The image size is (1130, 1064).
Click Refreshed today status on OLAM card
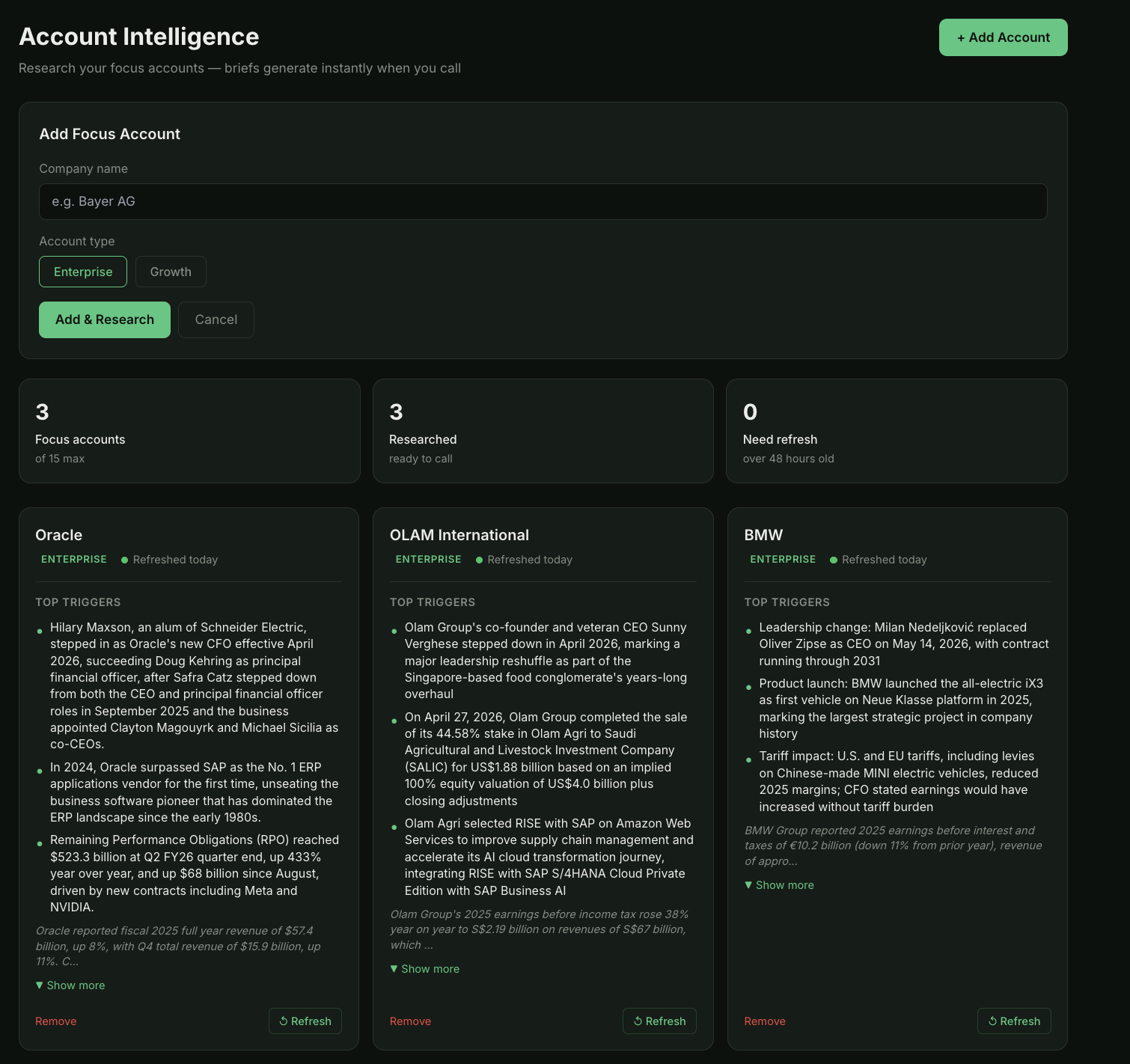point(524,560)
